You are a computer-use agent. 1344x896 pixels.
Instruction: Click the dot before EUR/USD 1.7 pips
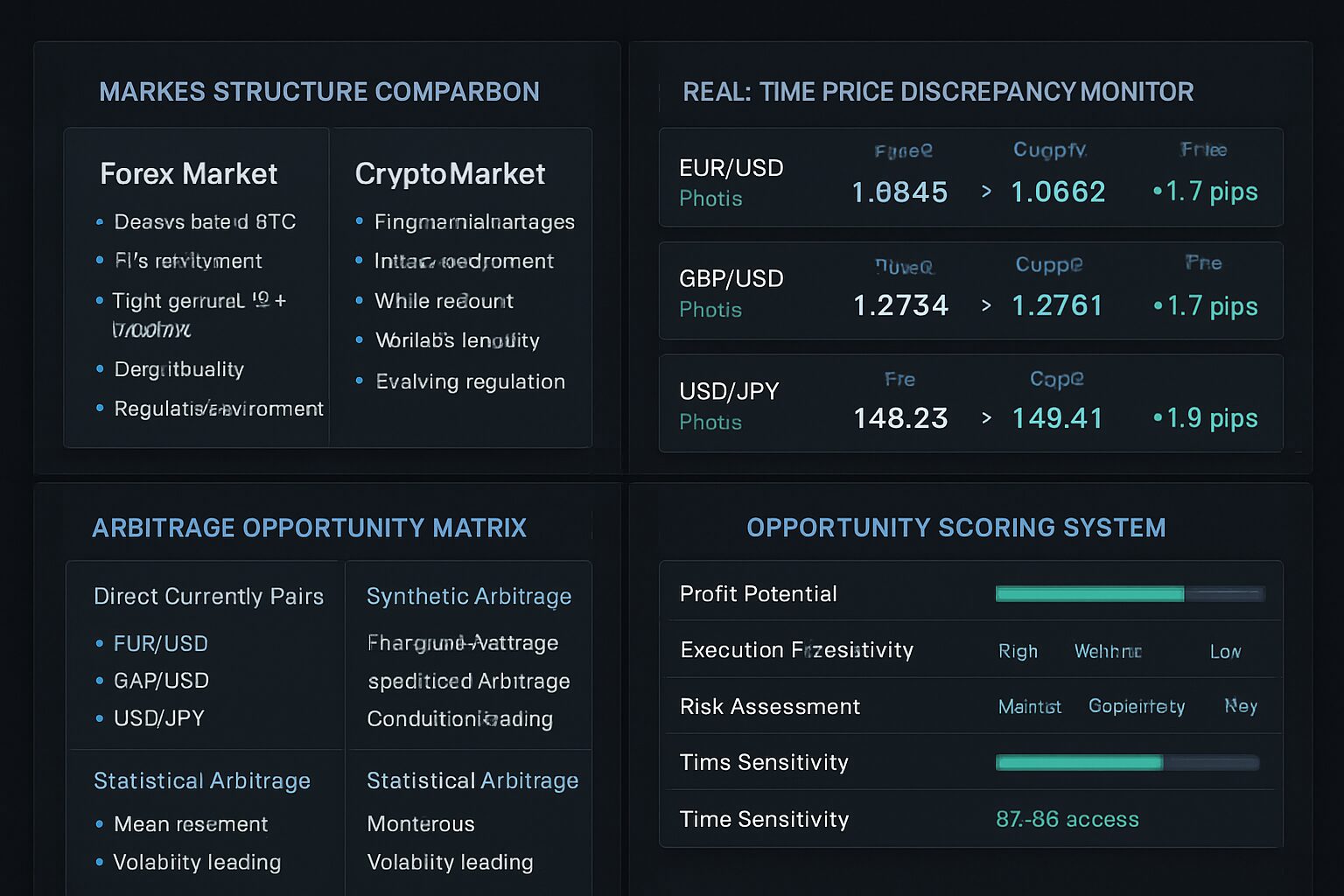pyautogui.click(x=1158, y=191)
